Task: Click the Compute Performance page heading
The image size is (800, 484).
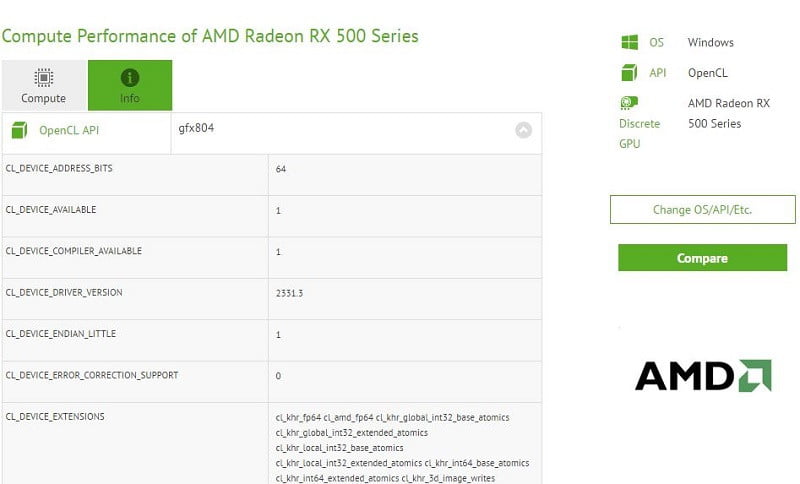Action: click(210, 36)
